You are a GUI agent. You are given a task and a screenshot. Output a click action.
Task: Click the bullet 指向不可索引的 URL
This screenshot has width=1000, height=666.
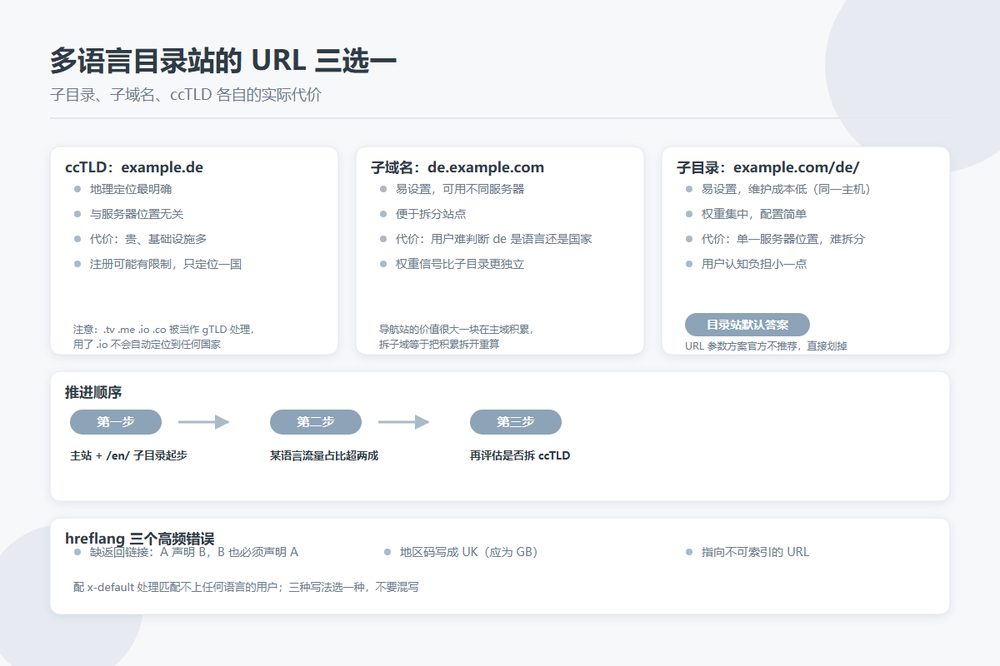coord(755,552)
